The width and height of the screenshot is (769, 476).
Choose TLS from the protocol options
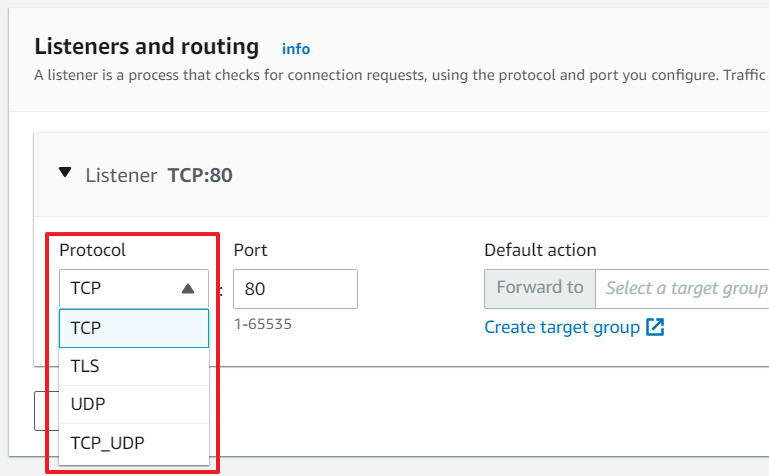(134, 366)
